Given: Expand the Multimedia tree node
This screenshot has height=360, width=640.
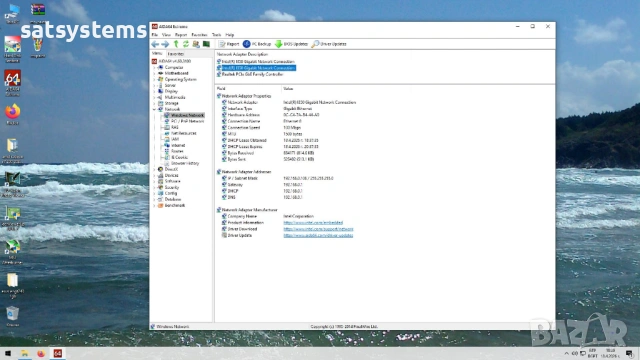Looking at the screenshot, I should (155, 98).
